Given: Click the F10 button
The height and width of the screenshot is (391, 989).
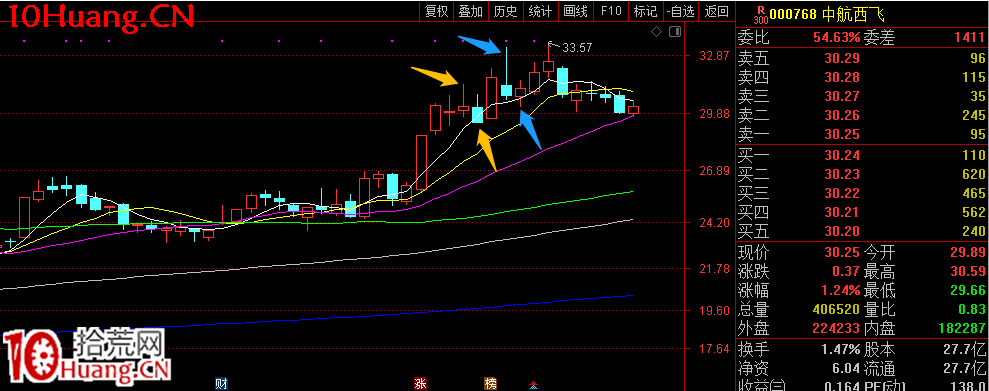Looking at the screenshot, I should (x=611, y=11).
